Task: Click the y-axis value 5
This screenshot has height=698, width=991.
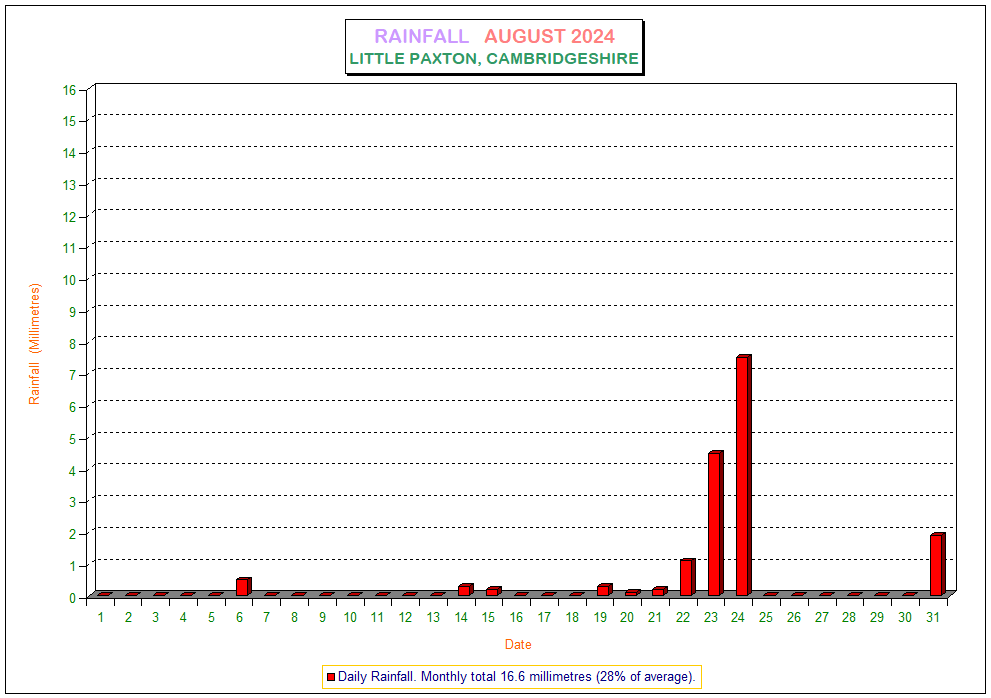Action: [x=73, y=439]
